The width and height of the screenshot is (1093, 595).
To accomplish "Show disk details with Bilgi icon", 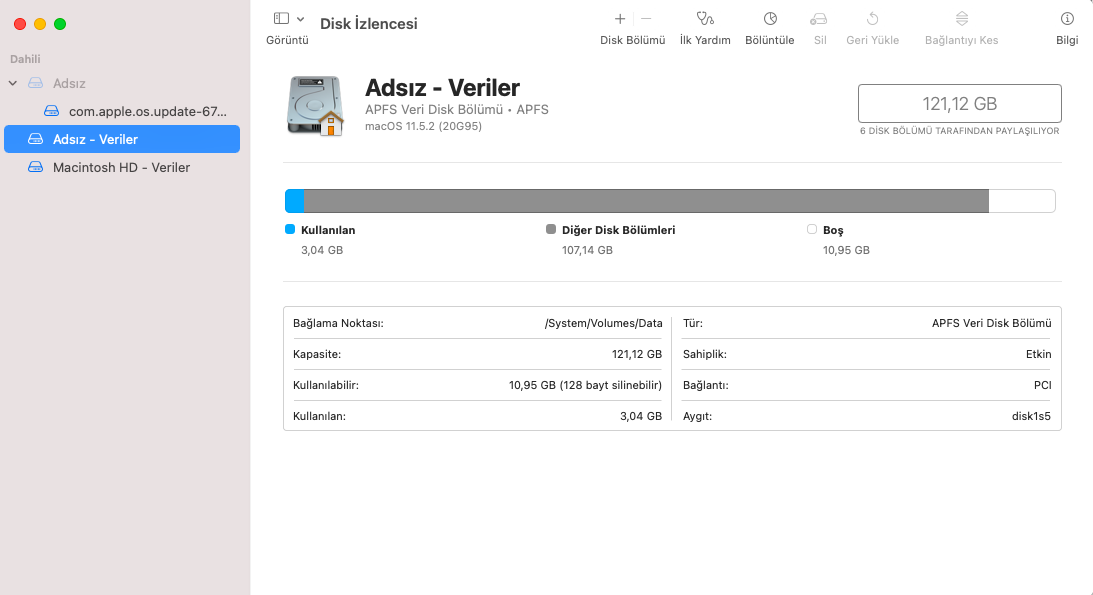I will (1067, 19).
